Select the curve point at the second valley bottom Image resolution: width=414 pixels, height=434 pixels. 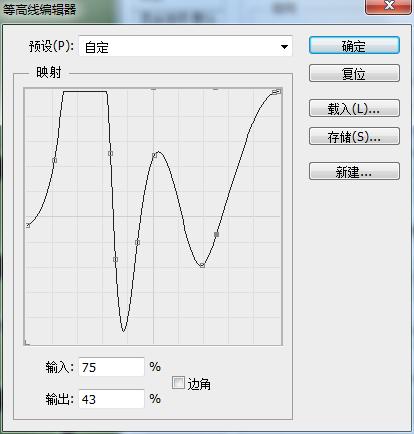(x=202, y=265)
